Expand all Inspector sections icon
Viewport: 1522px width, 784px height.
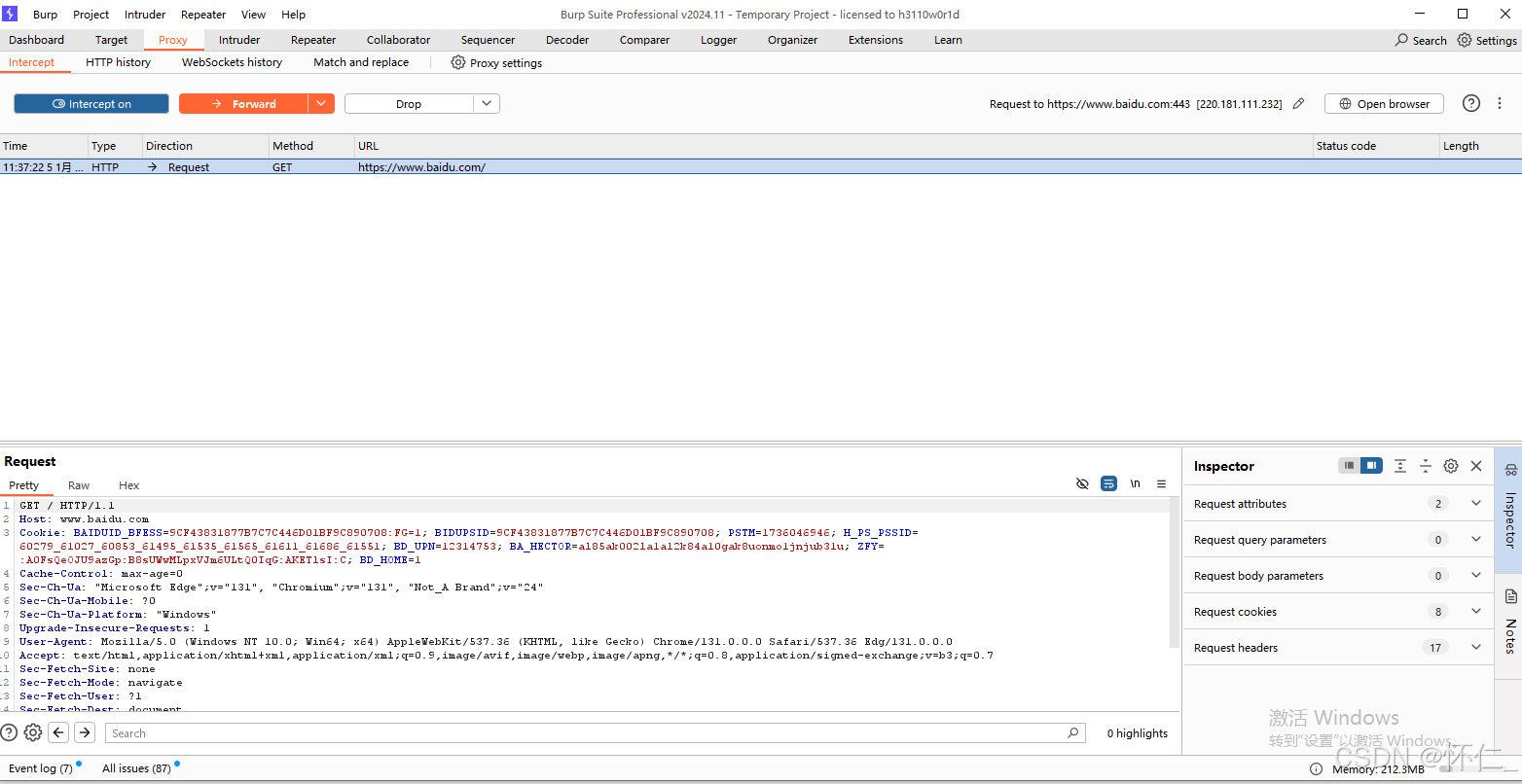point(1399,466)
